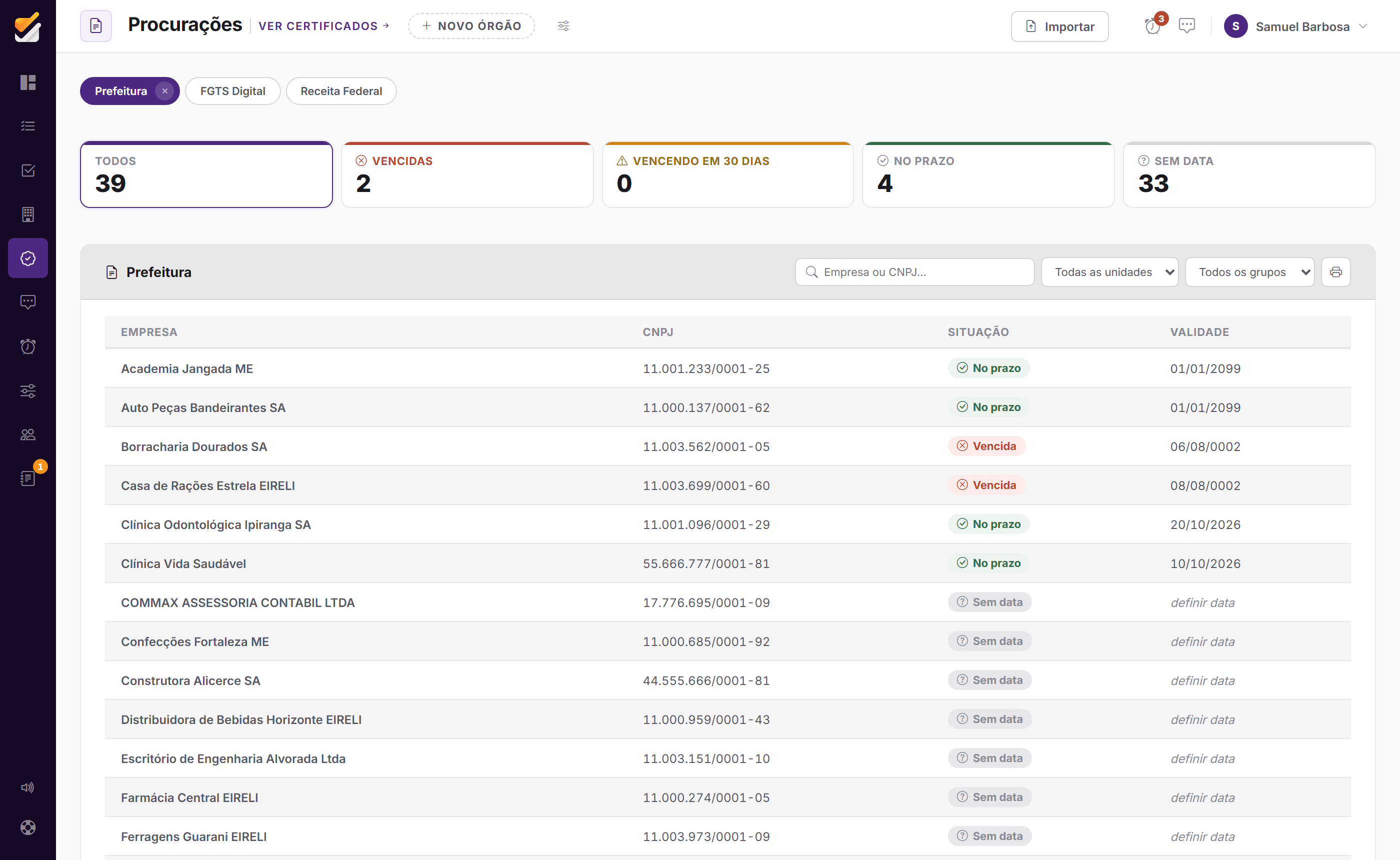Follow the Ver Certificados link
The width and height of the screenshot is (1400, 860).
click(x=323, y=26)
